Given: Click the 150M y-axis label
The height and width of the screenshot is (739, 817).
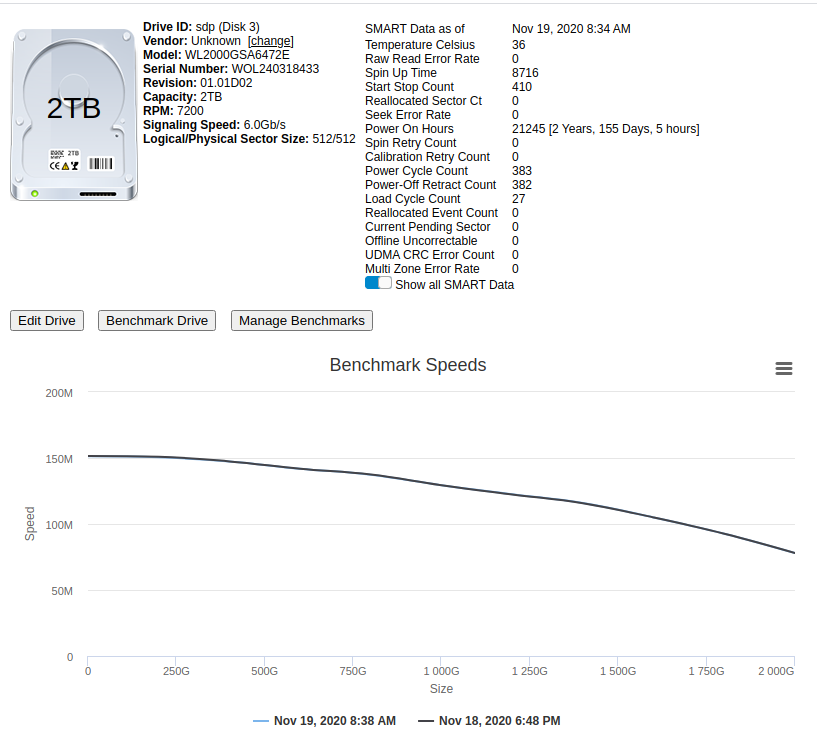Looking at the screenshot, I should coord(59,459).
